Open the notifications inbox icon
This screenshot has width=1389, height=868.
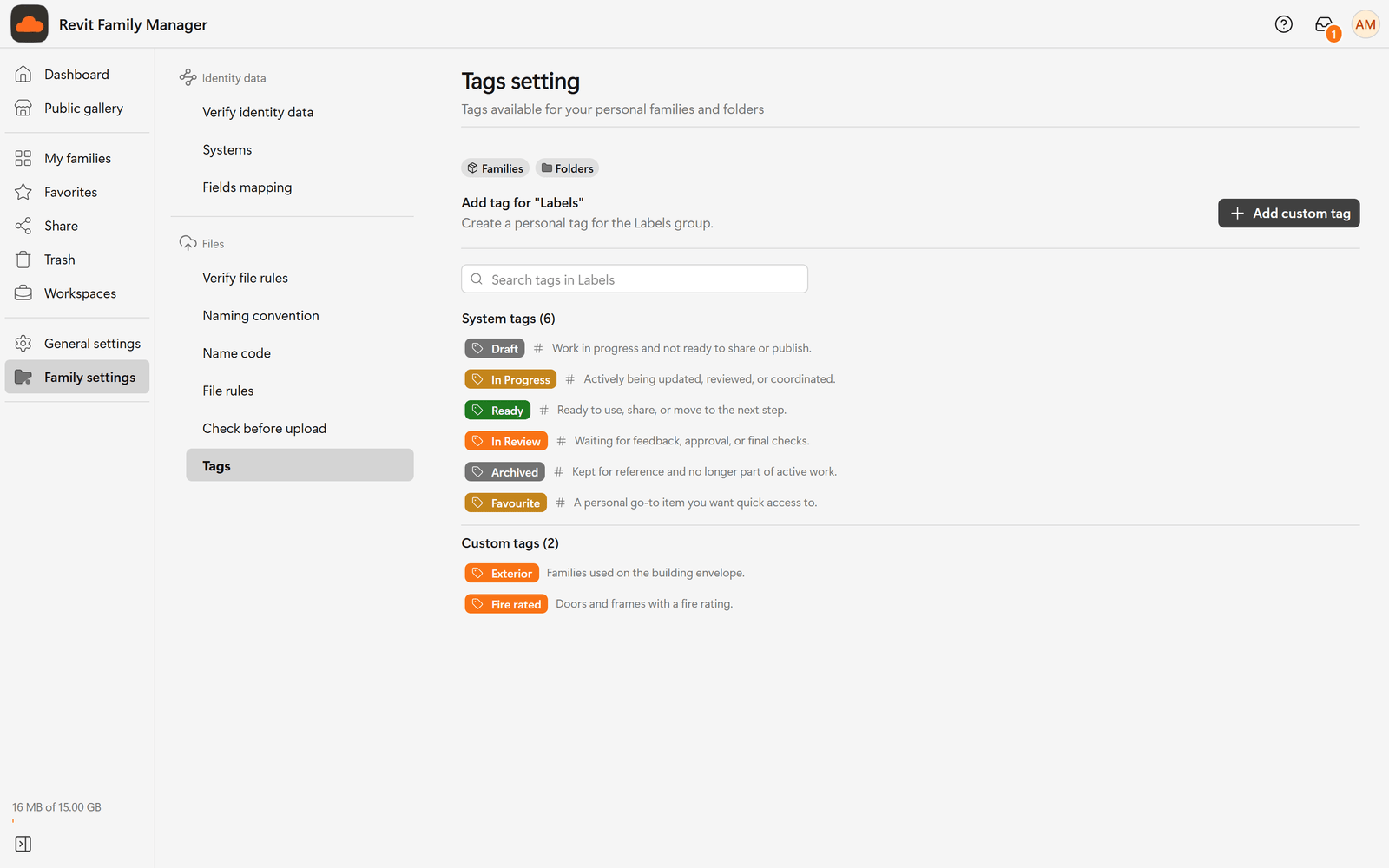click(1324, 24)
